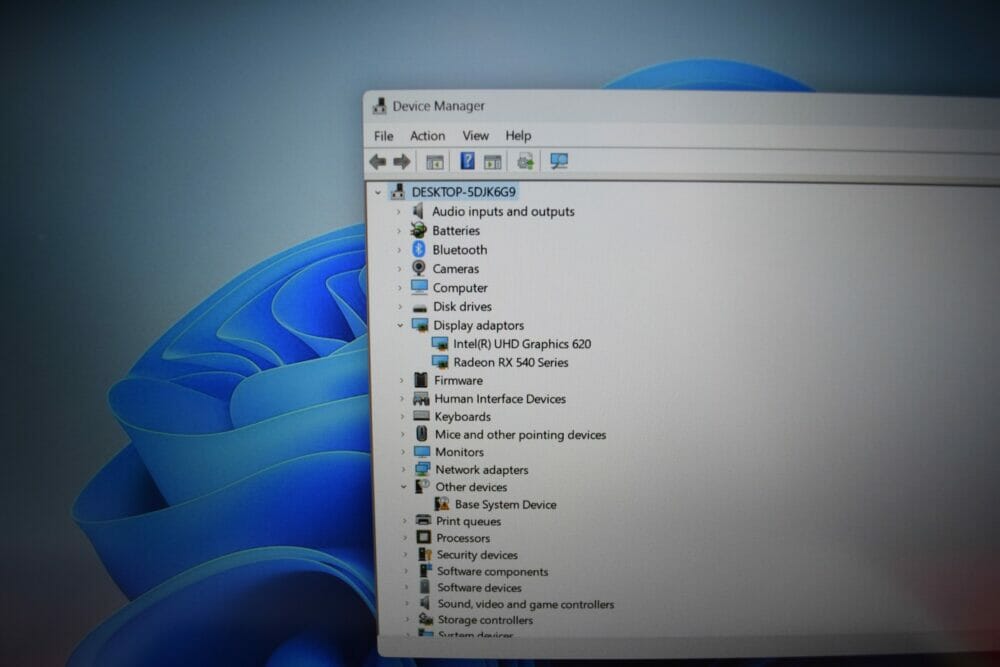This screenshot has height=667, width=1000.
Task: Click the Bluetooth logo icon
Action: click(418, 249)
